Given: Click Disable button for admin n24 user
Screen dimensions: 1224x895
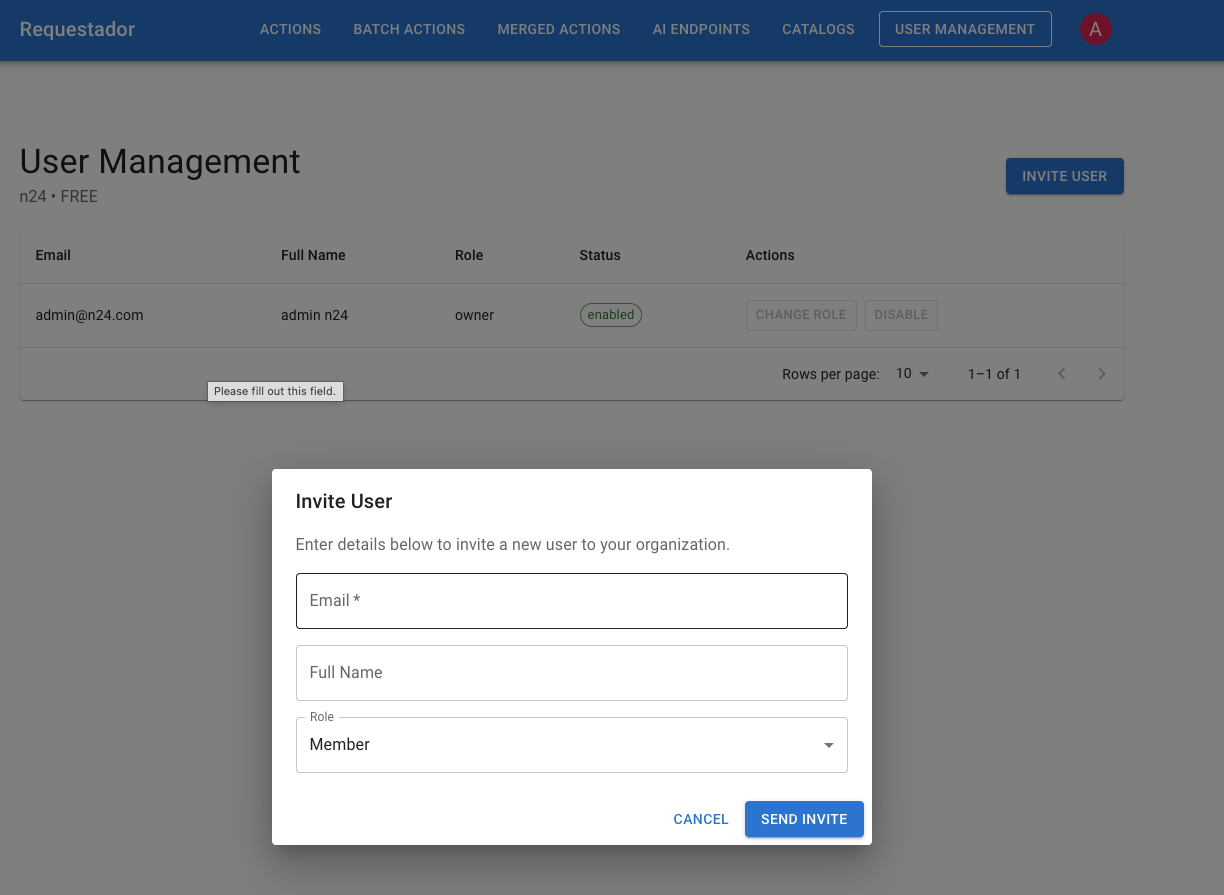Looking at the screenshot, I should click(x=901, y=315).
